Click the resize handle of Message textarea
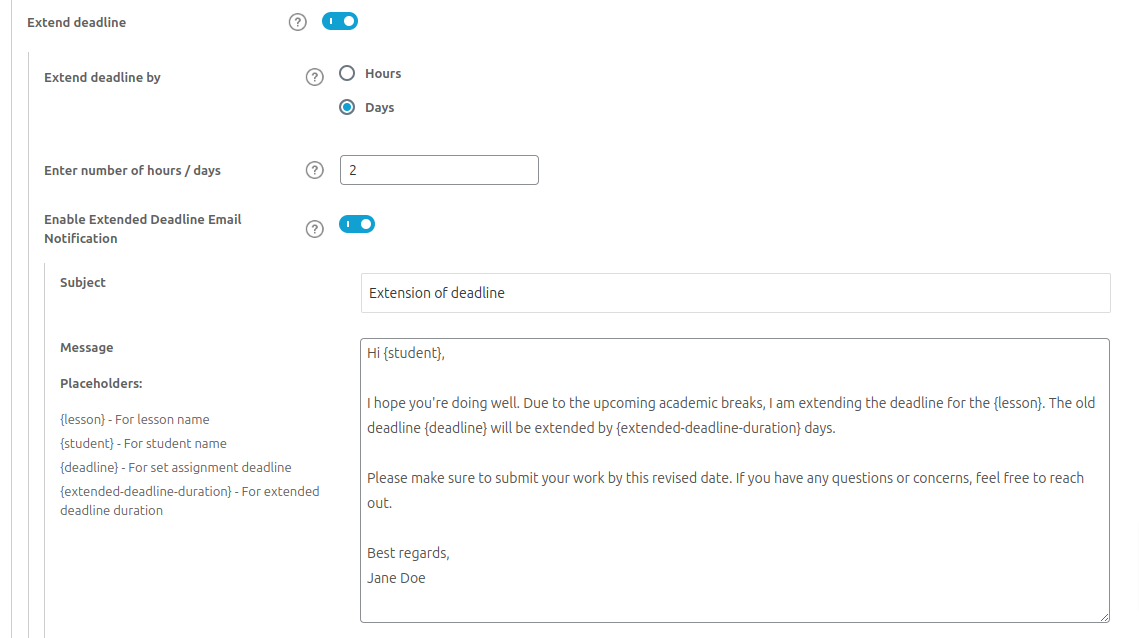Viewport: 1139px width, 638px height. click(1103, 617)
